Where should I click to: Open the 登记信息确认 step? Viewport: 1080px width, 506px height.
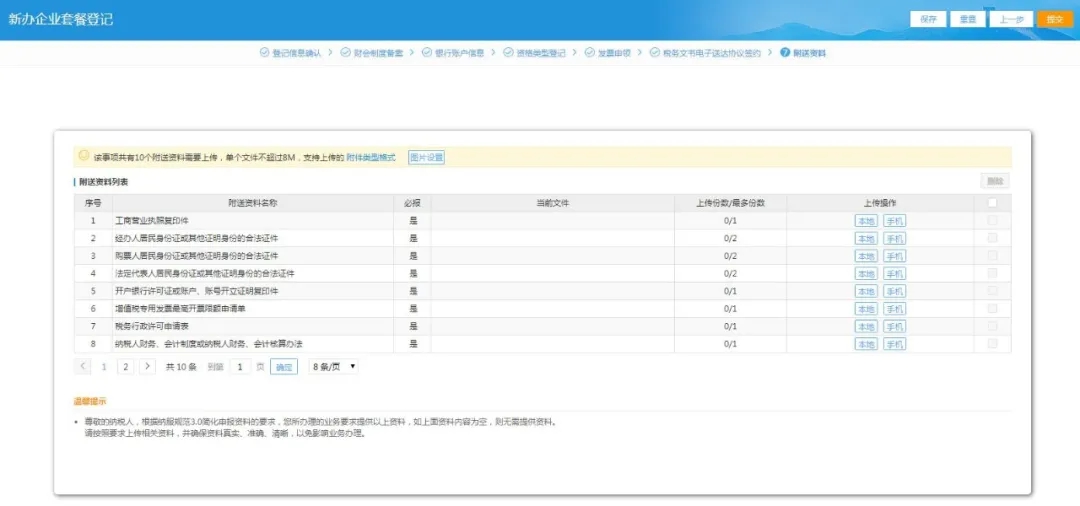(x=291, y=53)
